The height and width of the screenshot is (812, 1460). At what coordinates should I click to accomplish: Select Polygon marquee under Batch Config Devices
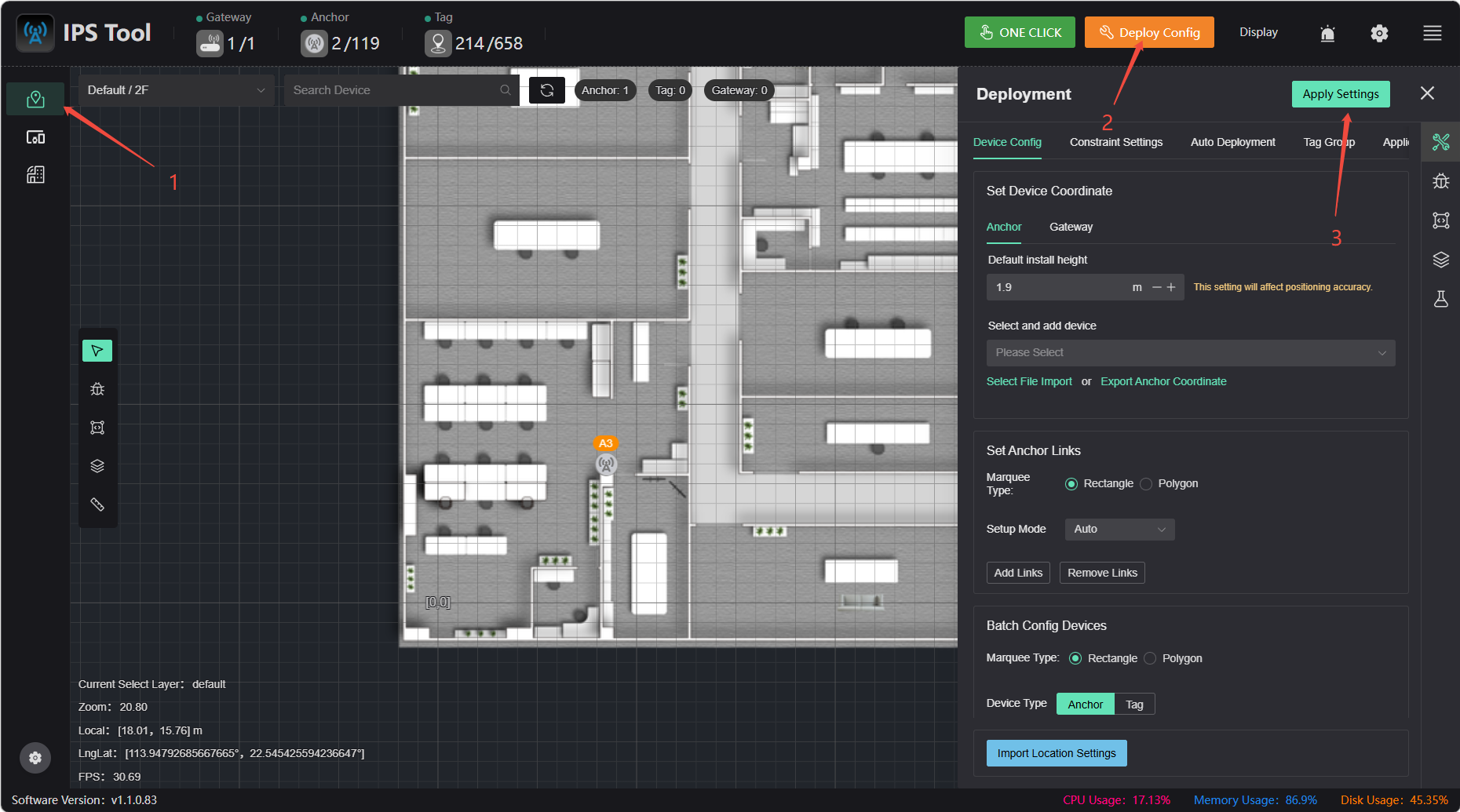(x=1150, y=658)
